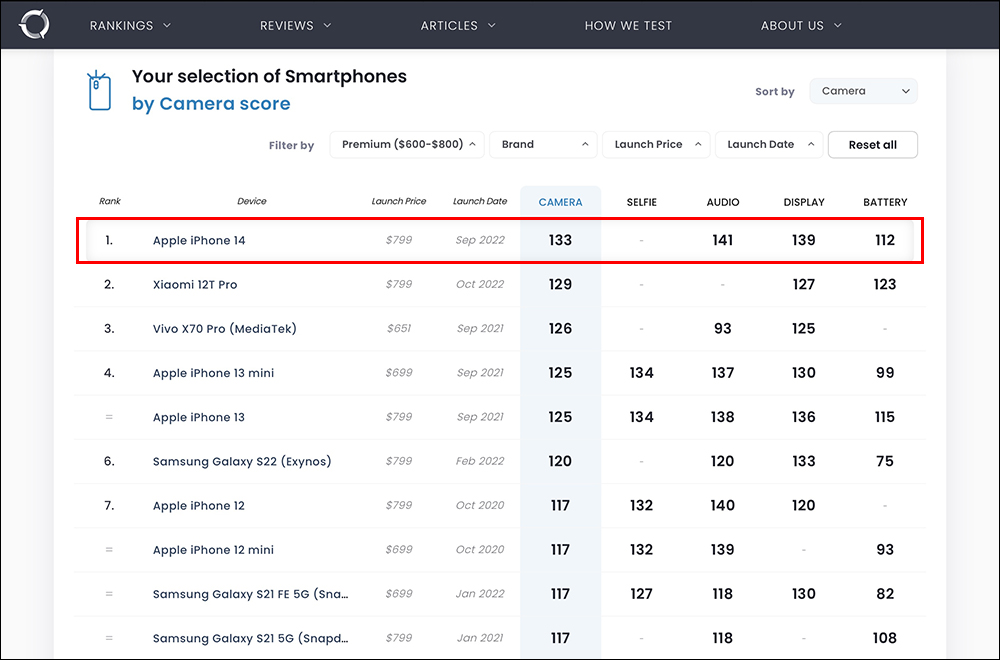Image resolution: width=1000 pixels, height=660 pixels.
Task: Click the Launch Date column header
Action: coord(480,202)
